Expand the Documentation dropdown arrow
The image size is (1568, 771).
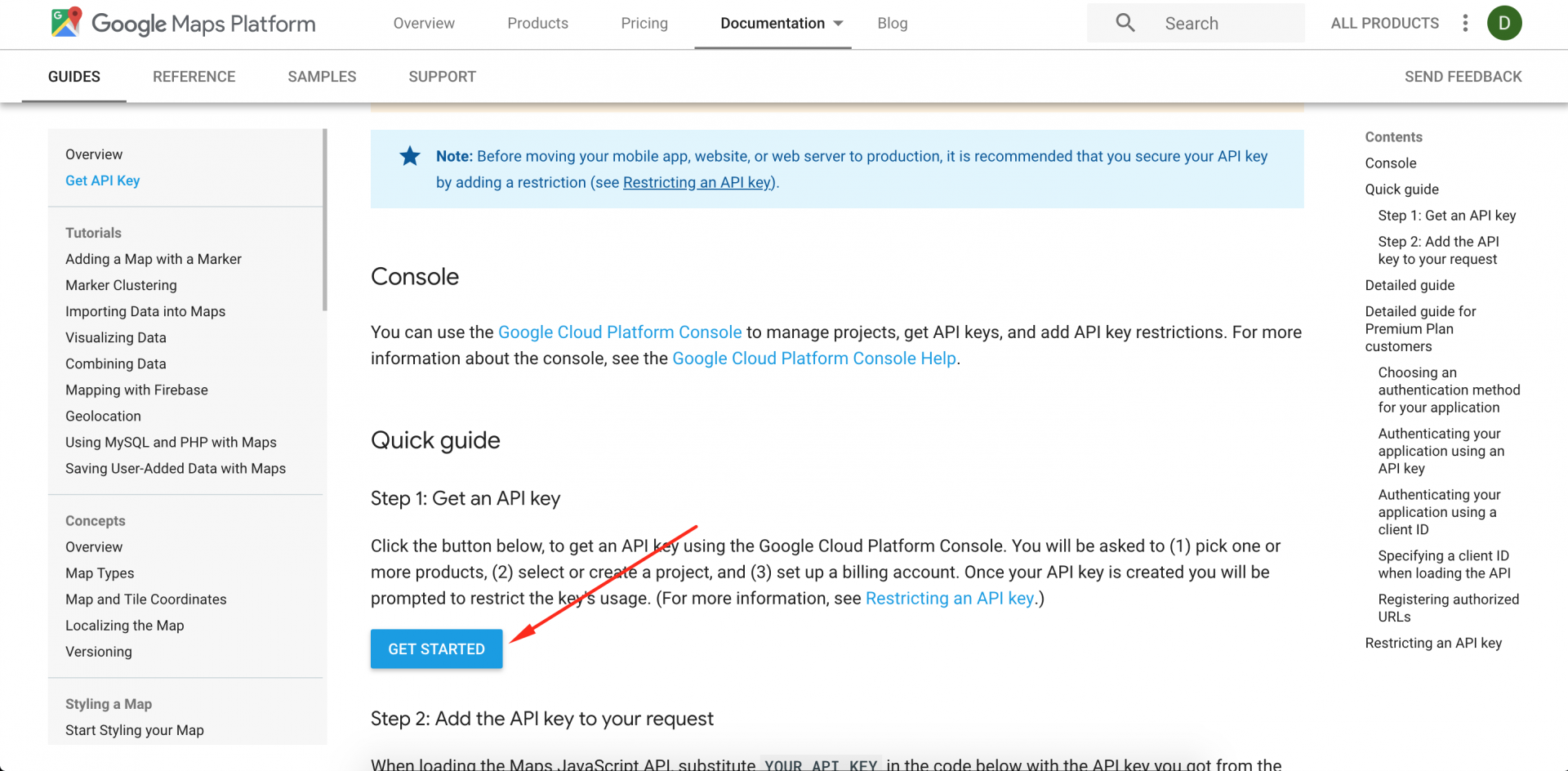tap(838, 24)
